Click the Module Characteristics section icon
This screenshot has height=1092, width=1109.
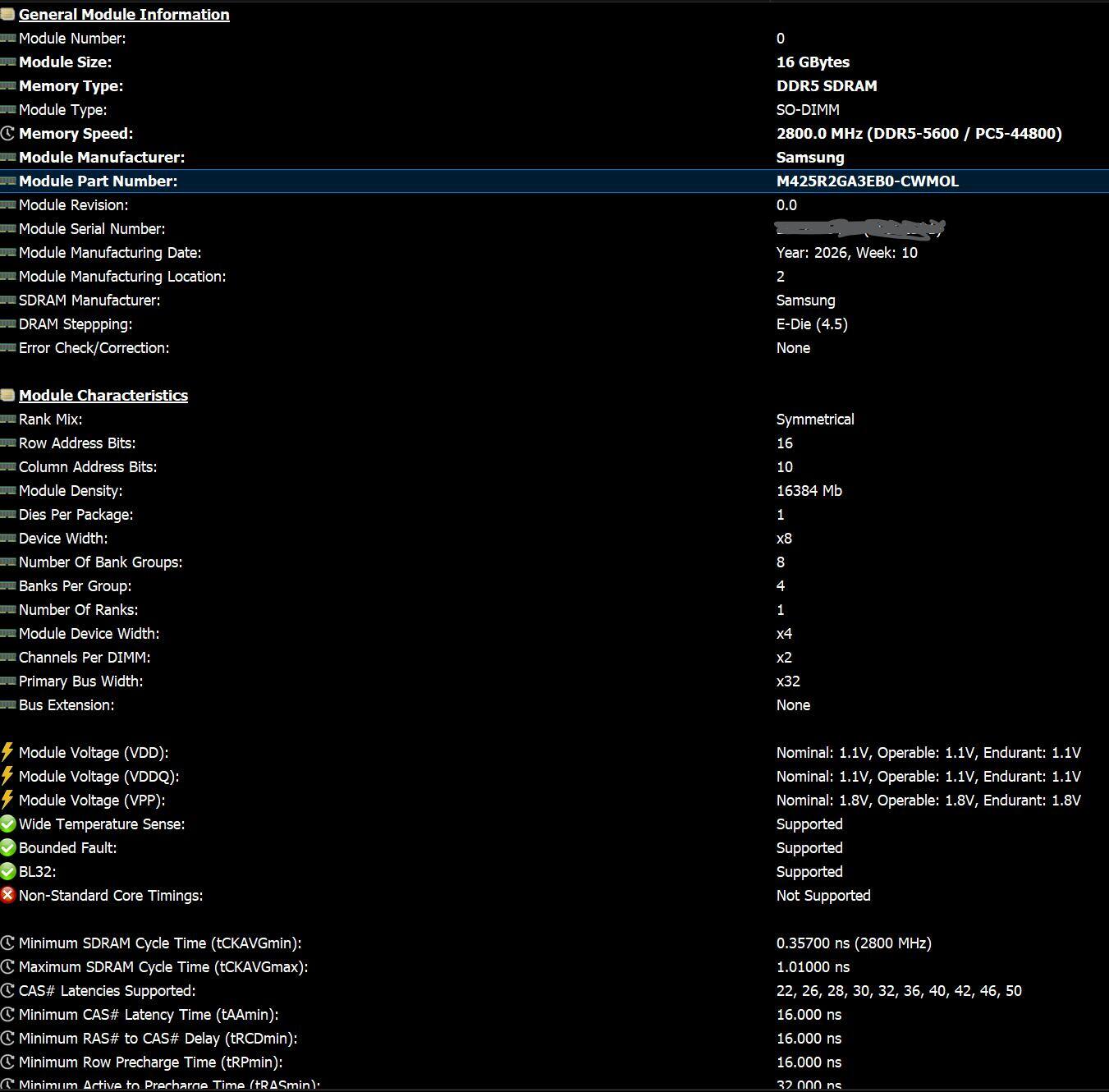pos(7,395)
